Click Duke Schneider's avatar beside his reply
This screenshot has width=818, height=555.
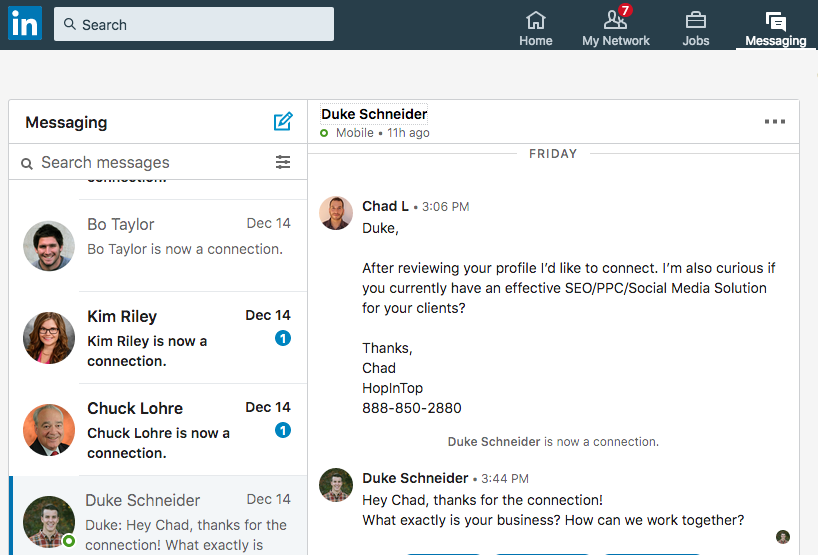tap(336, 485)
